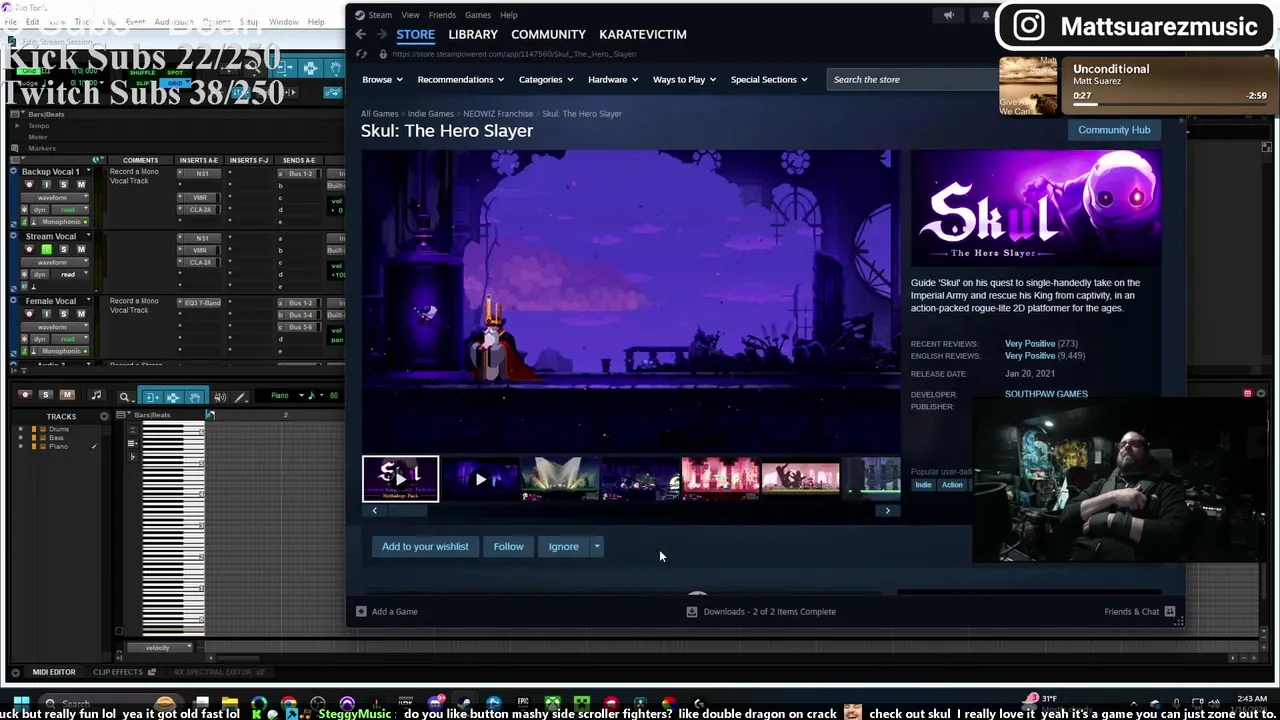
Task: Open Steam Games menu
Action: (x=477, y=15)
